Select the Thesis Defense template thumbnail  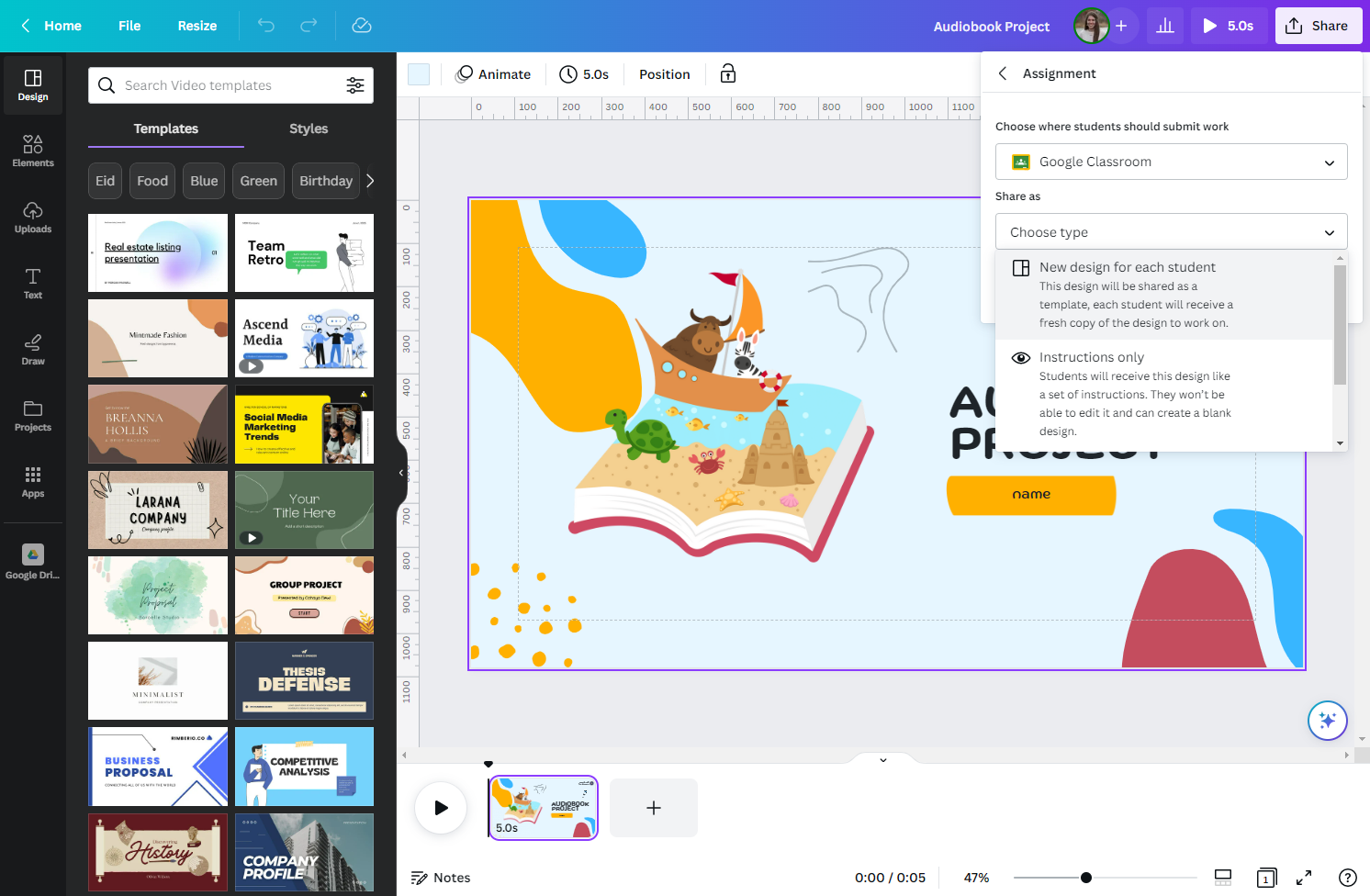pos(304,680)
